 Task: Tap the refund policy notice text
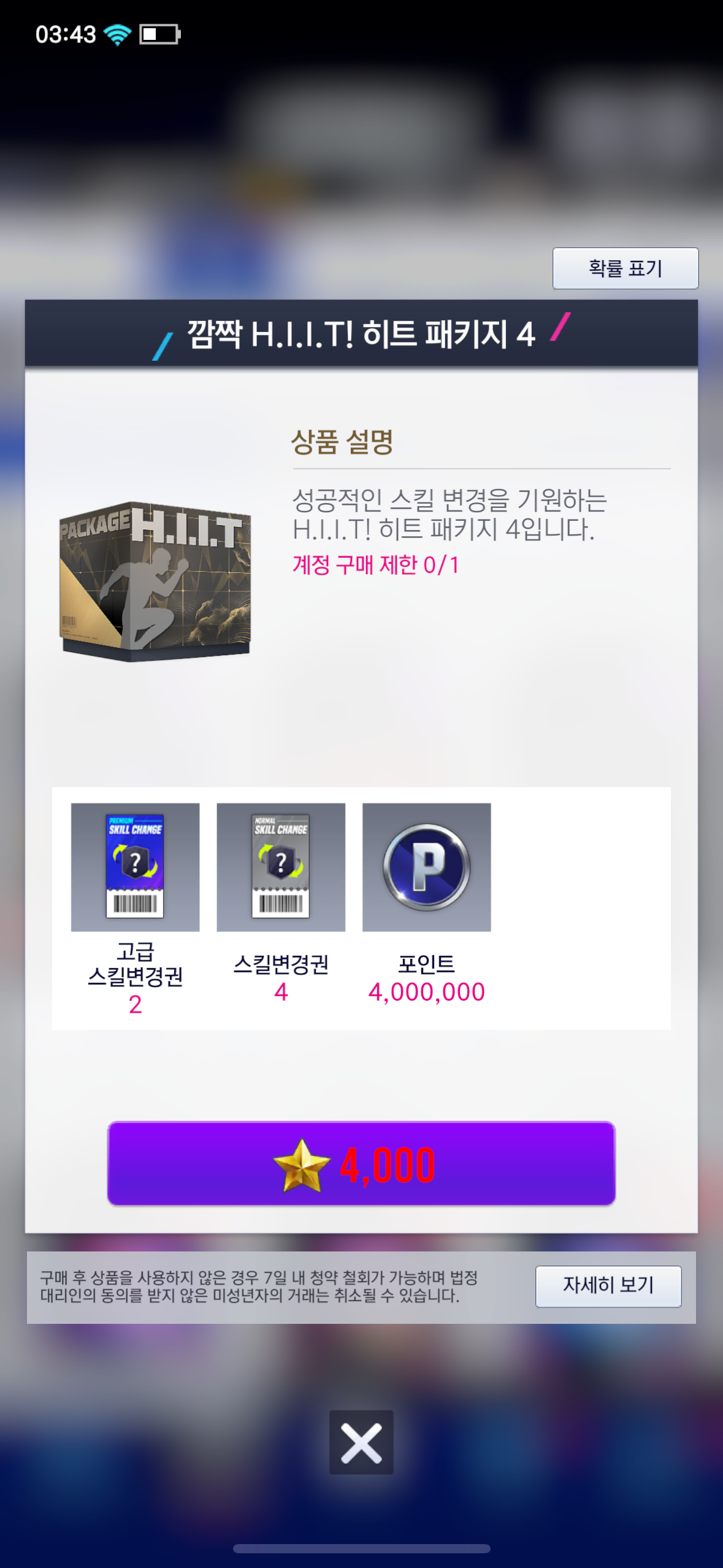point(259,1286)
